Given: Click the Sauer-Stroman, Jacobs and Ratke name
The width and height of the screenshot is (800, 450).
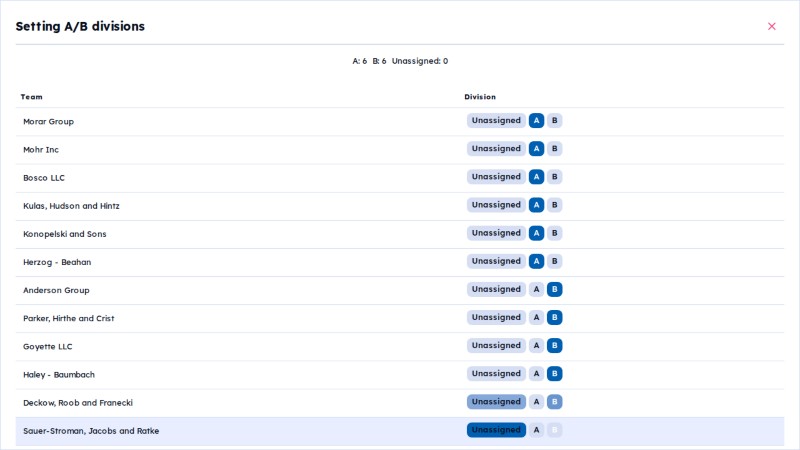Looking at the screenshot, I should [91, 431].
